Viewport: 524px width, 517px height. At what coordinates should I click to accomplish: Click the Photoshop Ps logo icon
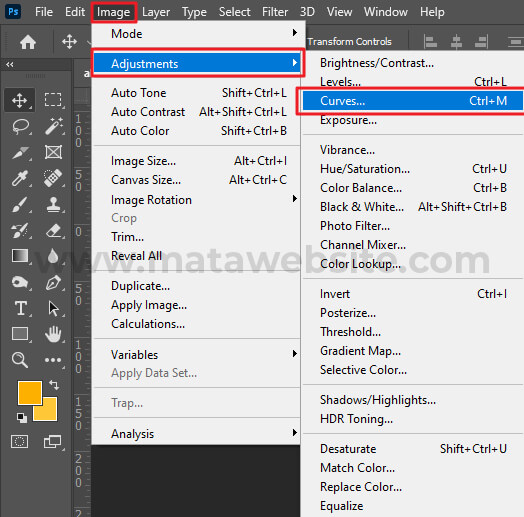[13, 12]
